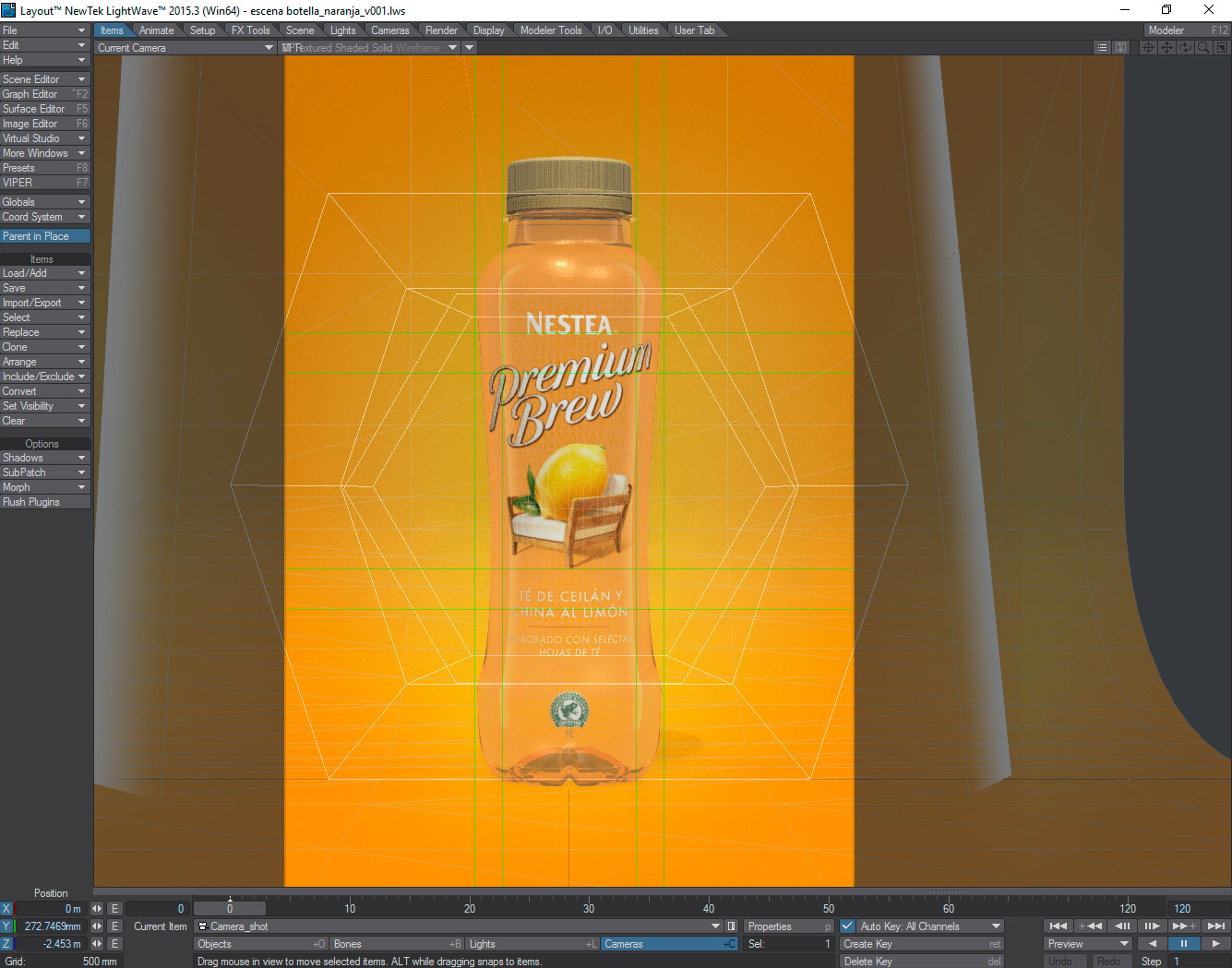The width and height of the screenshot is (1232, 968).
Task: Click the timeline frame slider at 0
Action: pyautogui.click(x=230, y=909)
